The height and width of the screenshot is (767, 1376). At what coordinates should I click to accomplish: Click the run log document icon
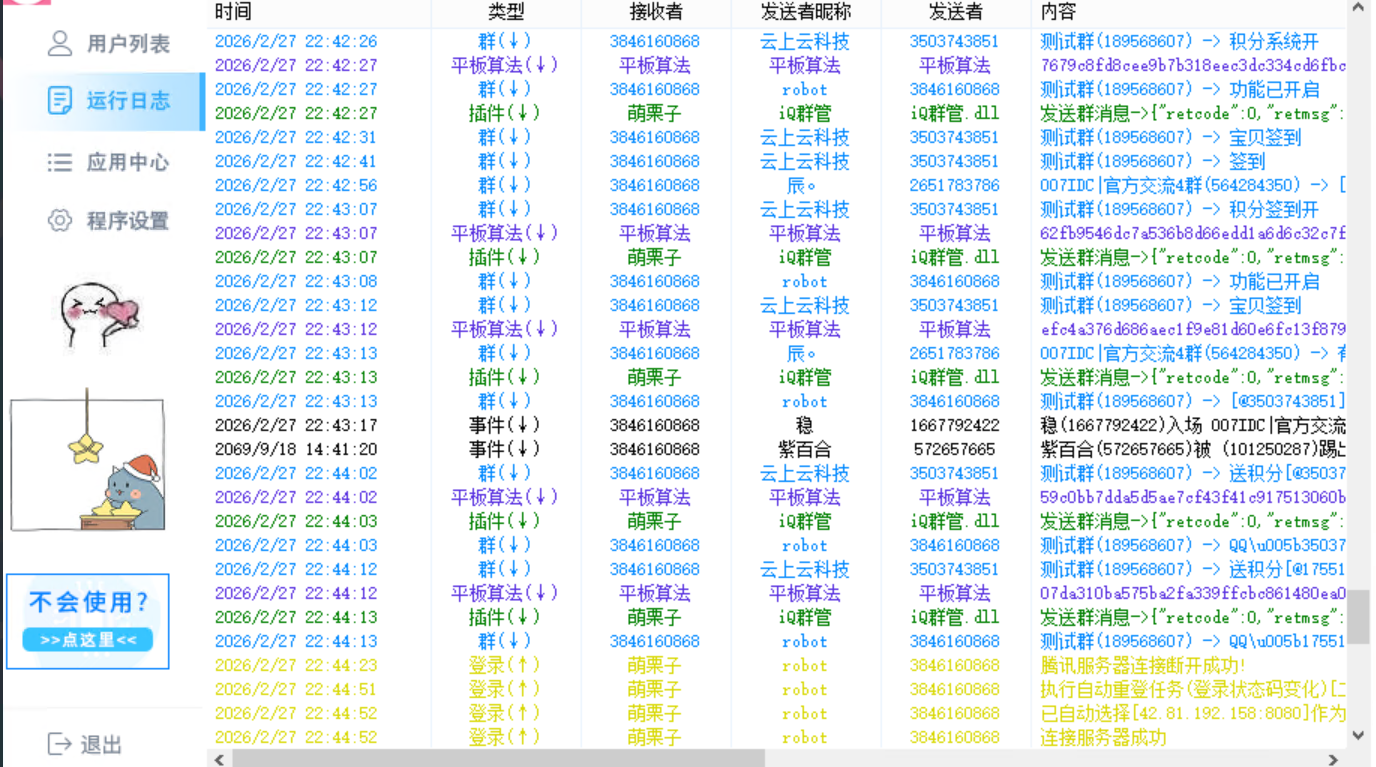(x=60, y=100)
